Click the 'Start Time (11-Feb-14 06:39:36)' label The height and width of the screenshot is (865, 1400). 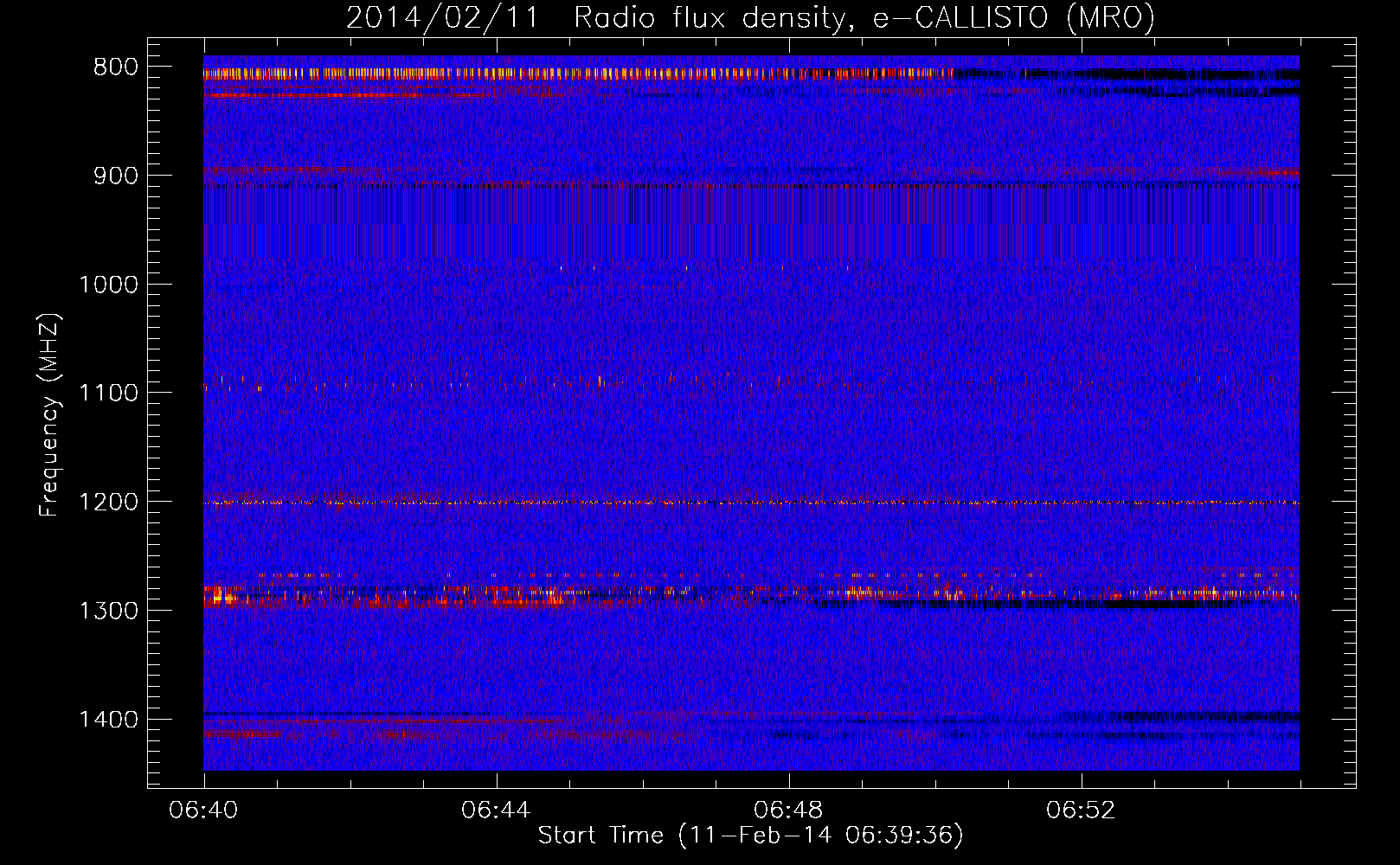tap(750, 836)
